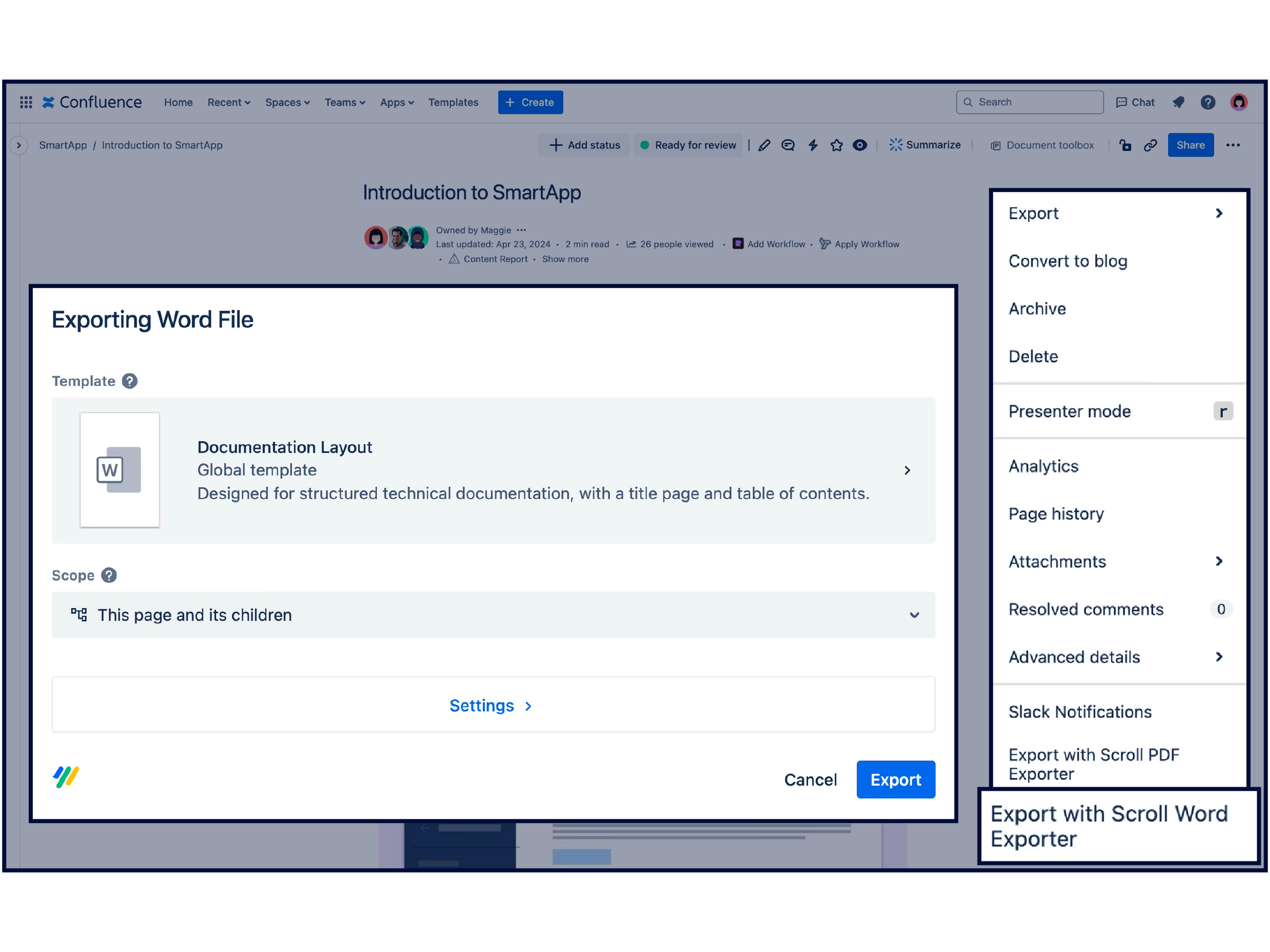Open the more actions ellipsis menu
Image resolution: width=1270 pixels, height=952 pixels.
[x=1233, y=145]
